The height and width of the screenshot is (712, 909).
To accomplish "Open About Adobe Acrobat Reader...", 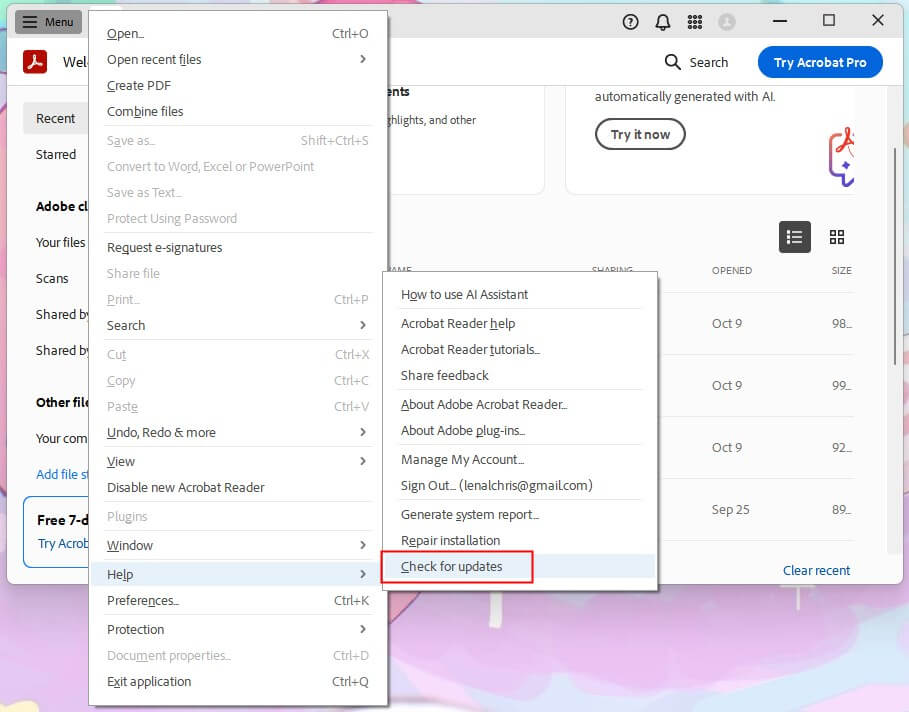I will (520, 405).
